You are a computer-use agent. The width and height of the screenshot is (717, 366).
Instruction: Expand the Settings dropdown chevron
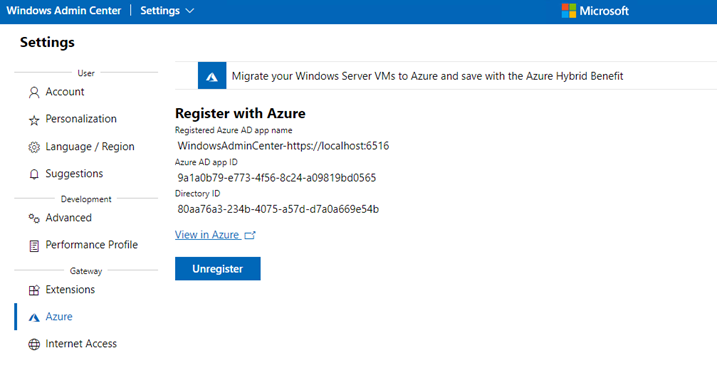tap(190, 11)
